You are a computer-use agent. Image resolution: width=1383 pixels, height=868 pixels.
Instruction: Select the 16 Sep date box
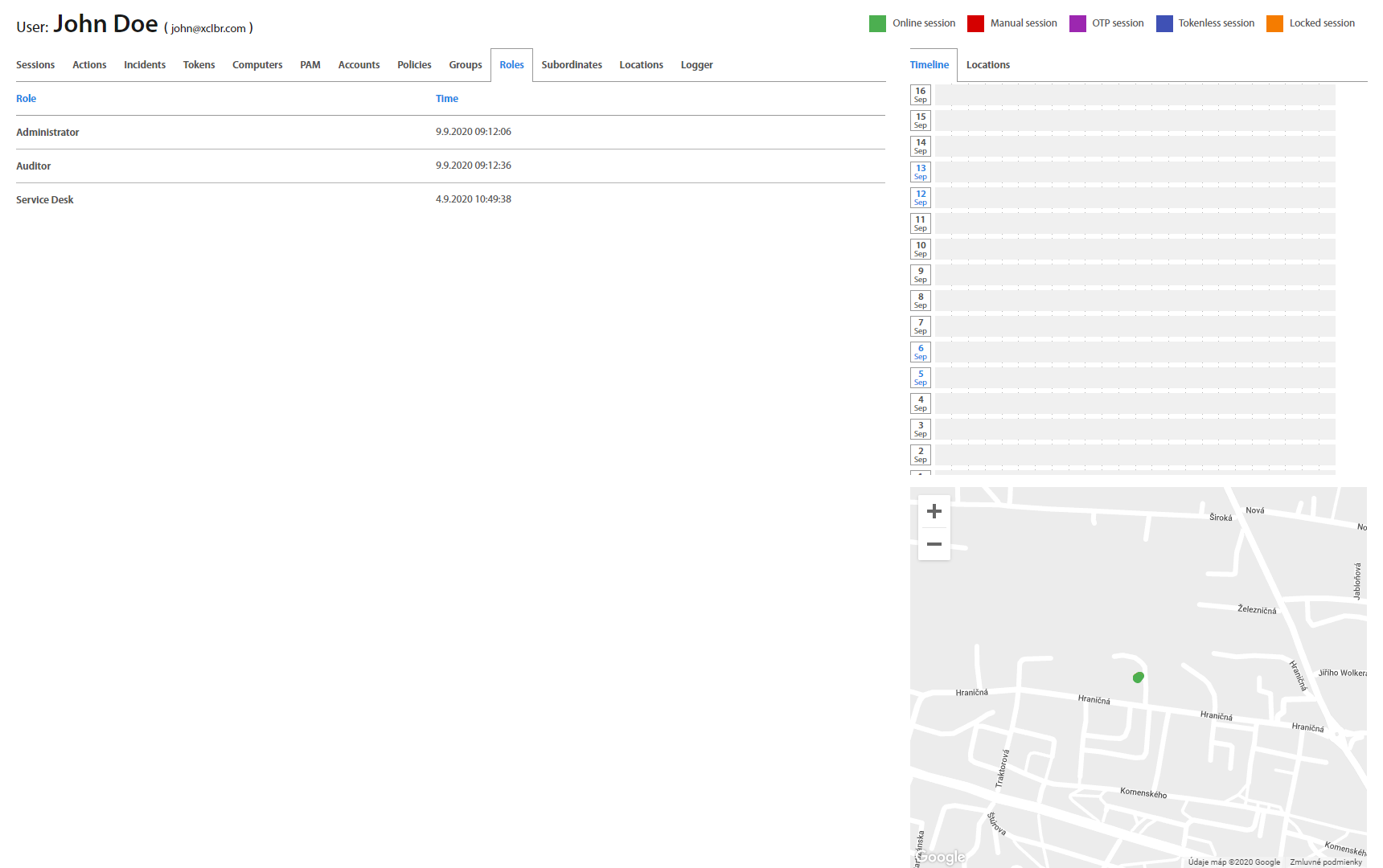[920, 95]
